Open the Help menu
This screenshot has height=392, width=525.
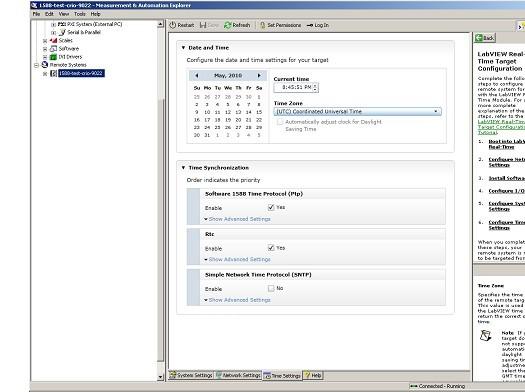click(x=95, y=14)
